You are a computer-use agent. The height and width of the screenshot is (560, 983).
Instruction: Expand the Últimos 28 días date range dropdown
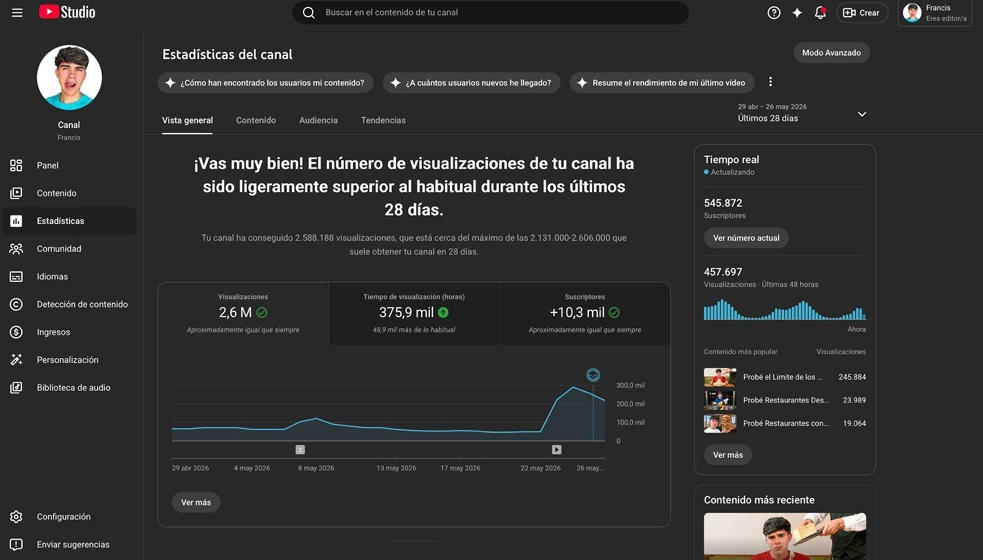802,113
